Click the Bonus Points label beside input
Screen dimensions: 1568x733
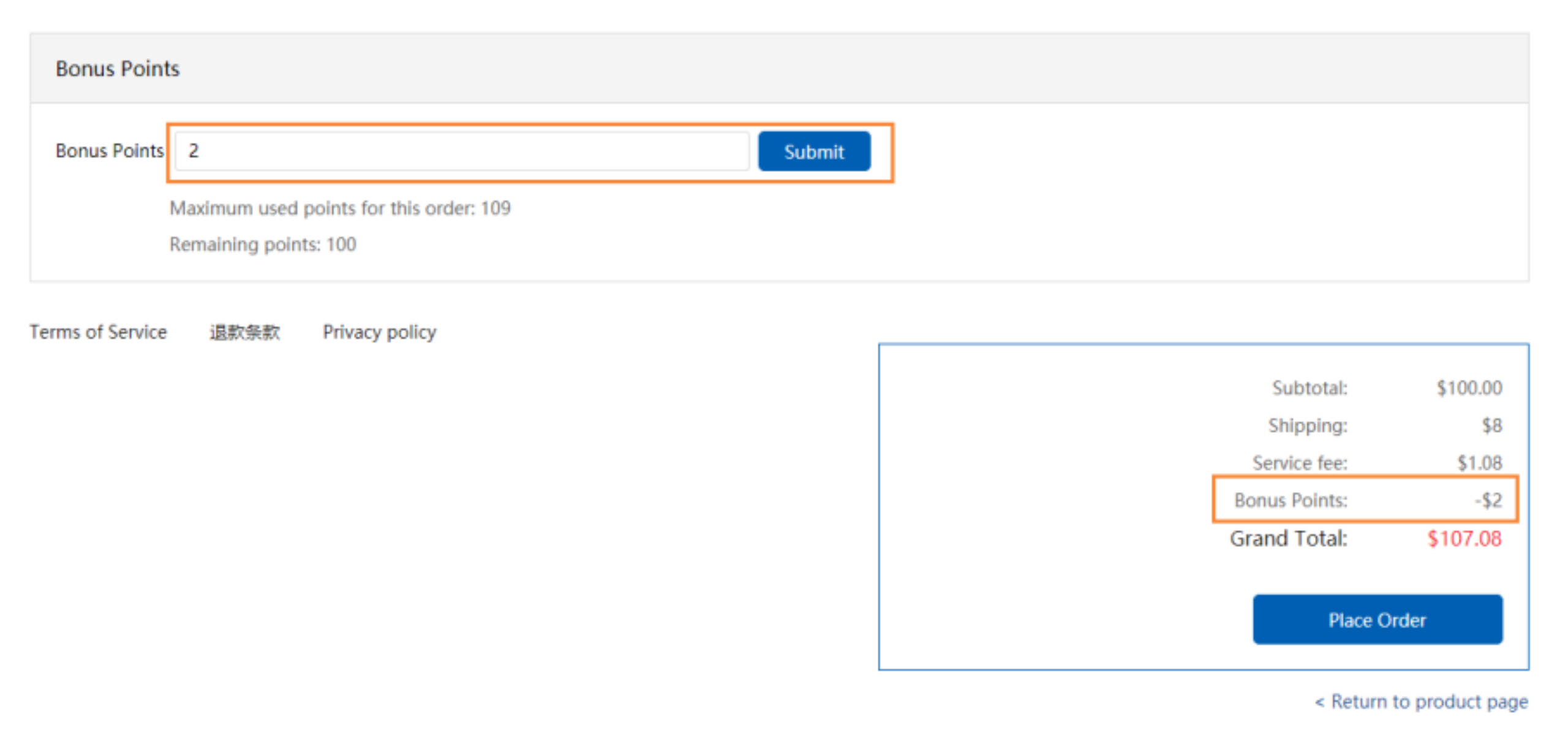(x=110, y=151)
